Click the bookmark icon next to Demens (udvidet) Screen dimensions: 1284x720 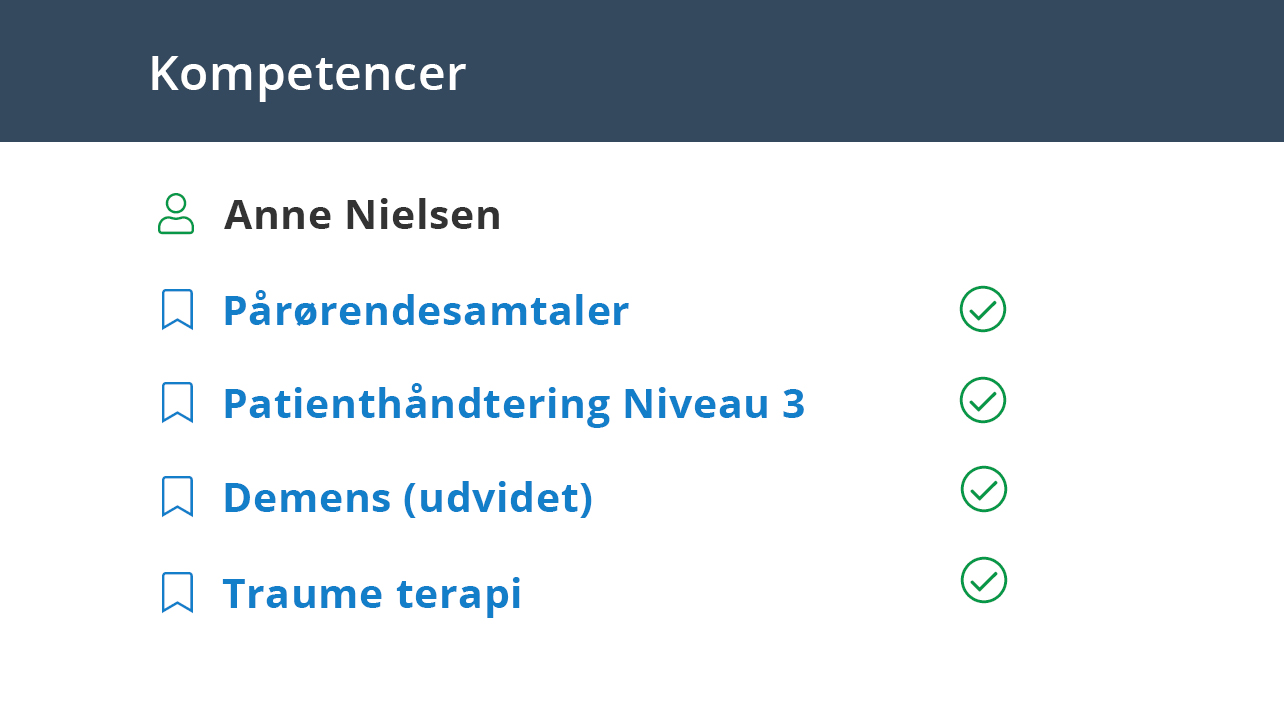coord(177,497)
